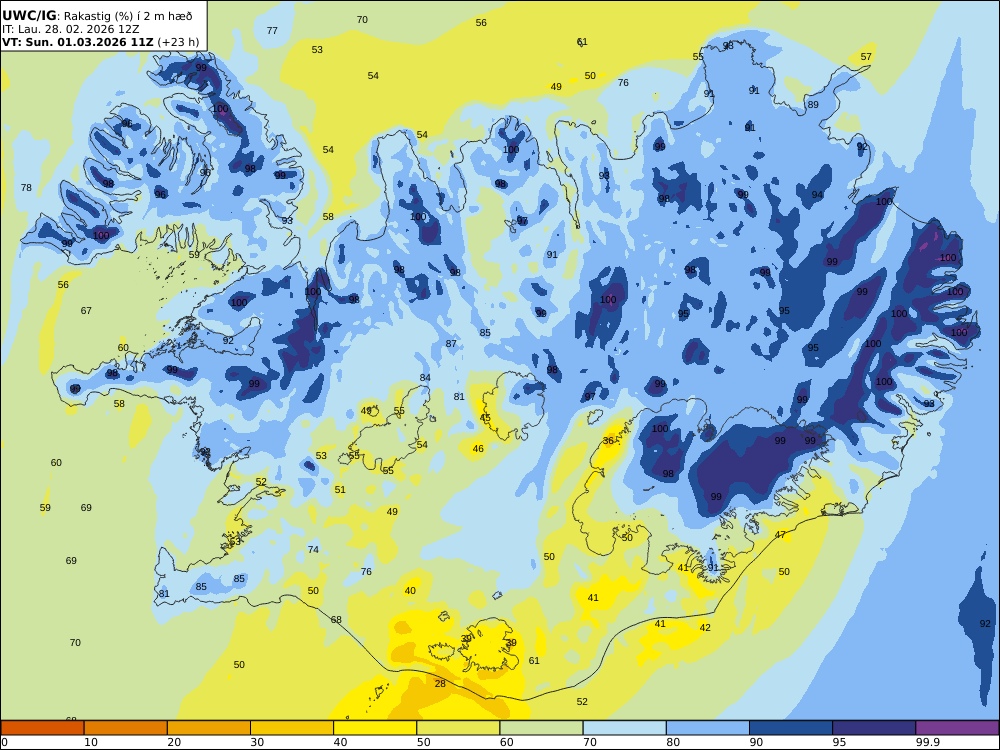
Task: Click the humidity value 42 on the map
Action: coord(705,628)
